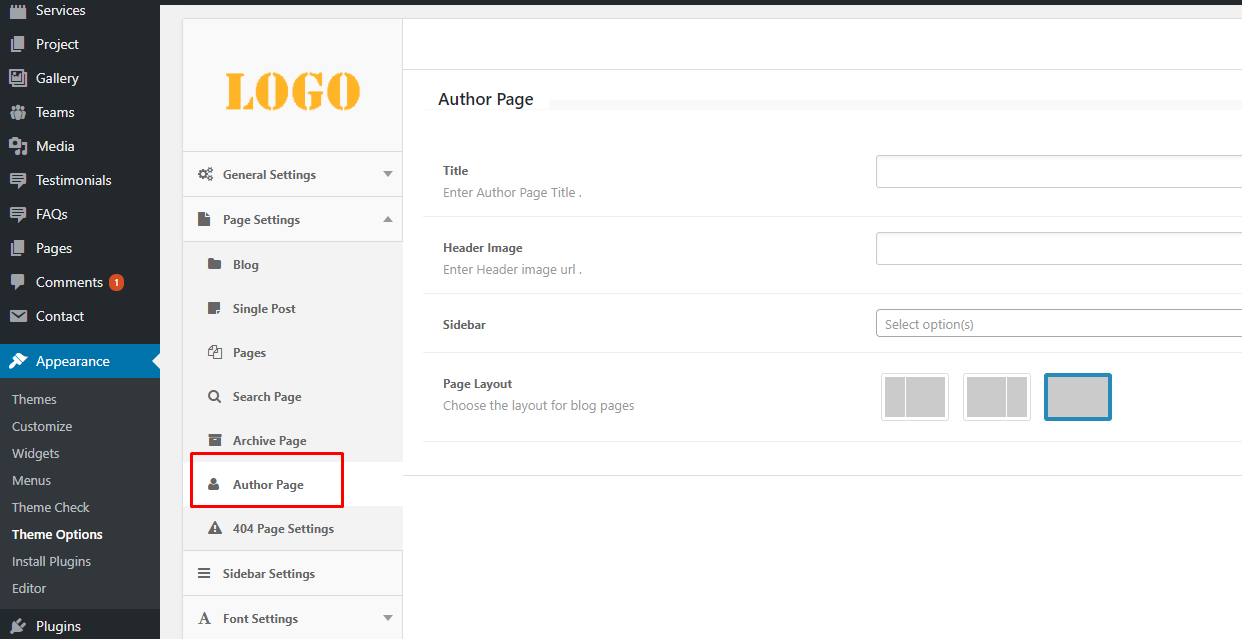Click the Testimonials icon in sidebar
This screenshot has height=639, width=1242.
pos(17,180)
